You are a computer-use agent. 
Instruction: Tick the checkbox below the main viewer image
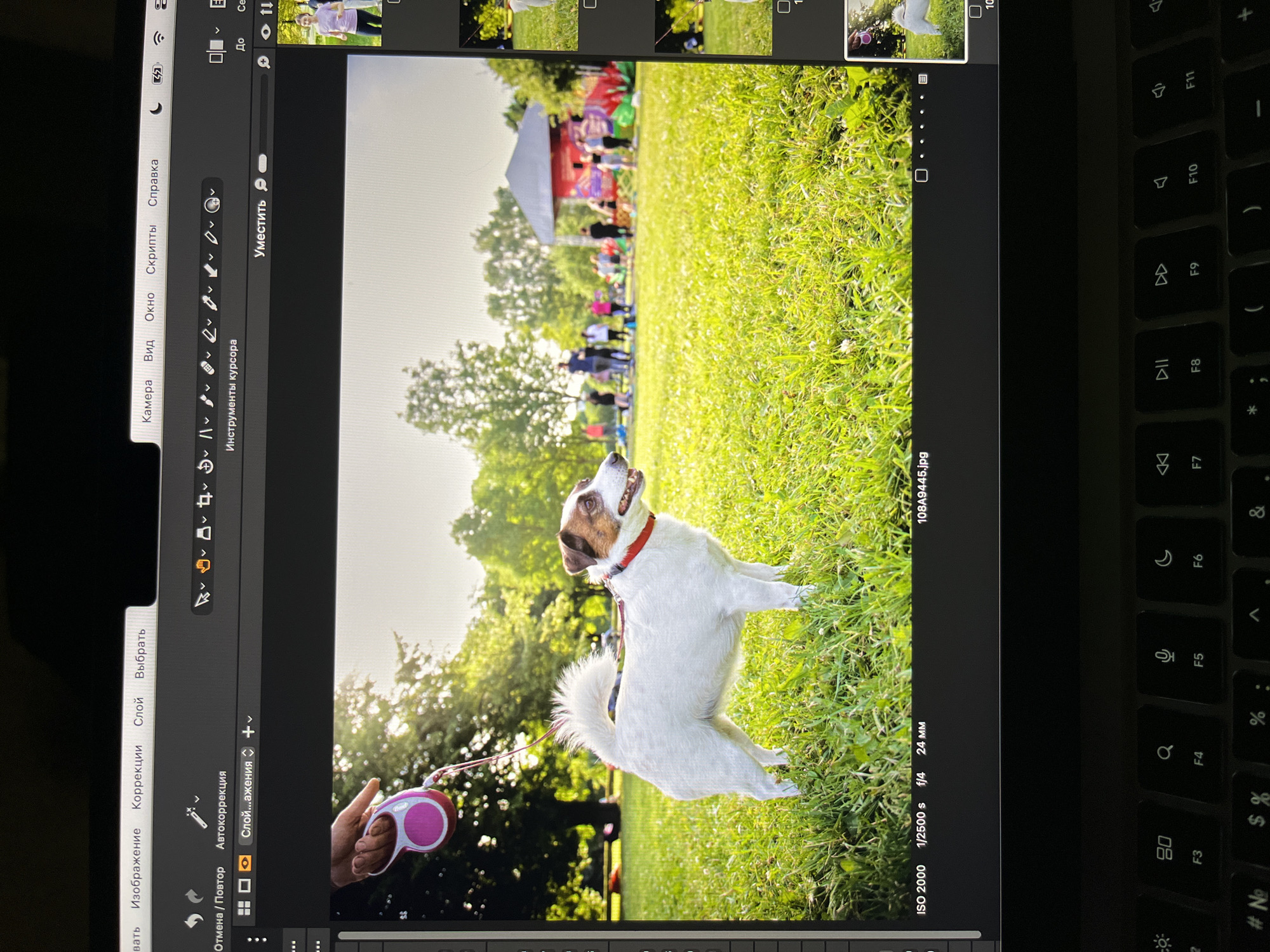921,175
